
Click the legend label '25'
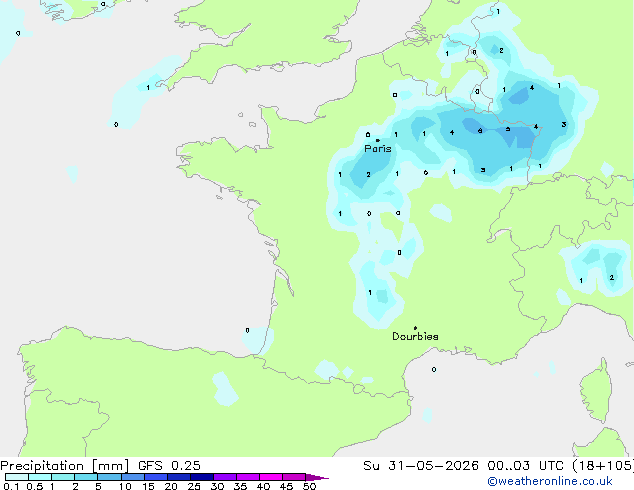point(194,486)
